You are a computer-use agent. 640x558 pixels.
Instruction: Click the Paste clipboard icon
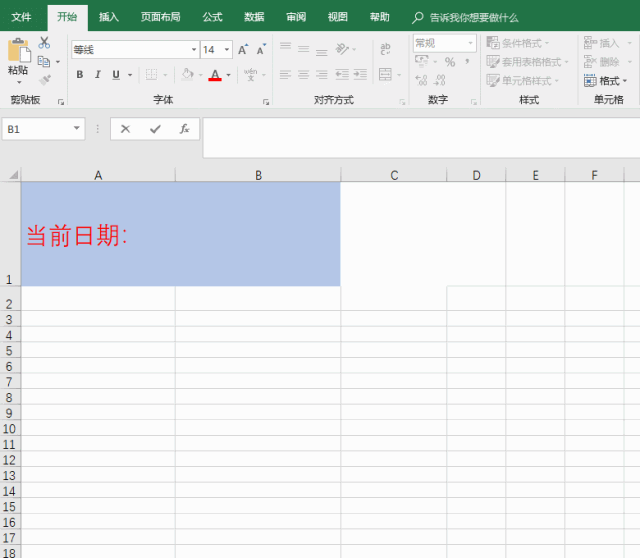coord(18,51)
